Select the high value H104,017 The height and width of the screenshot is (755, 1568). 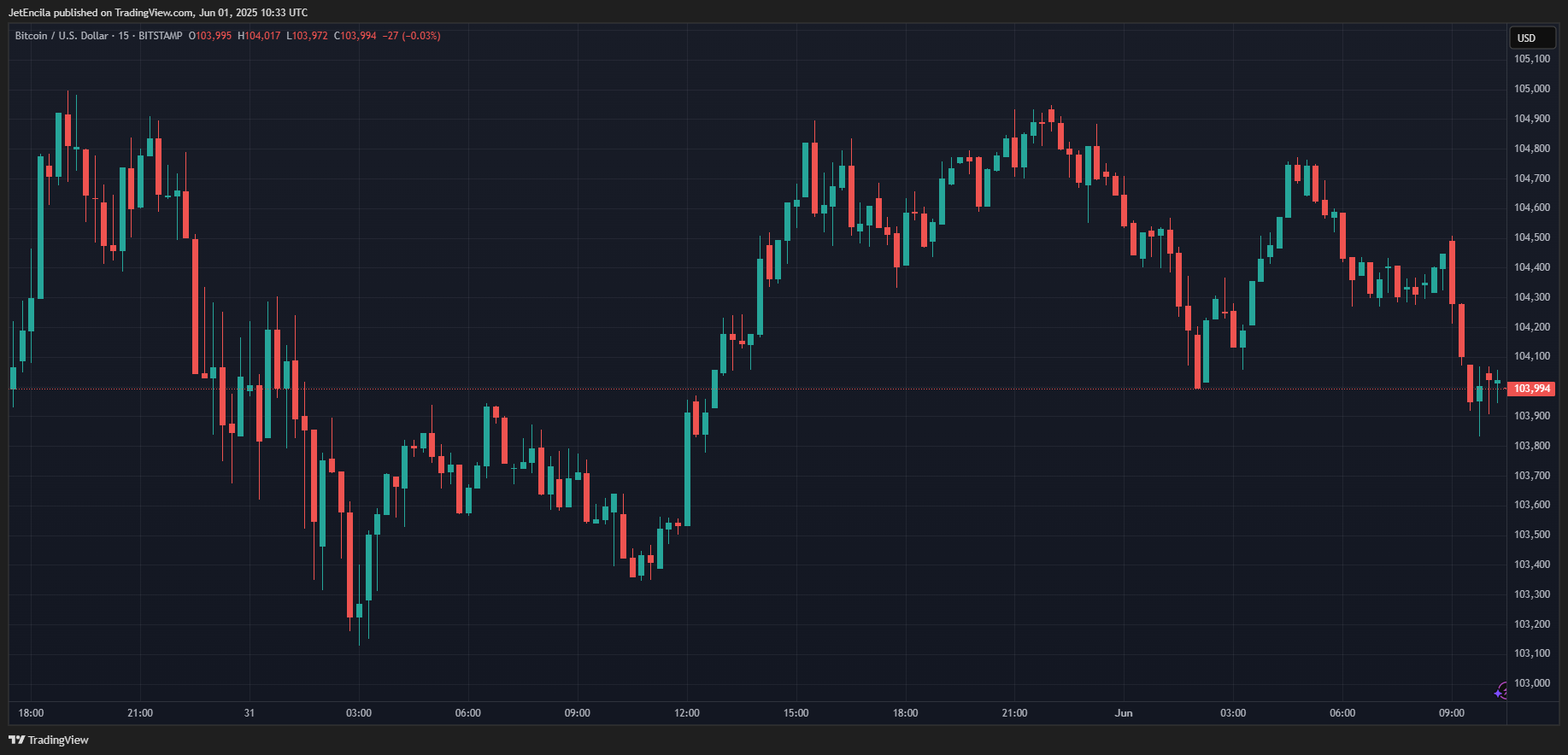pyautogui.click(x=259, y=36)
